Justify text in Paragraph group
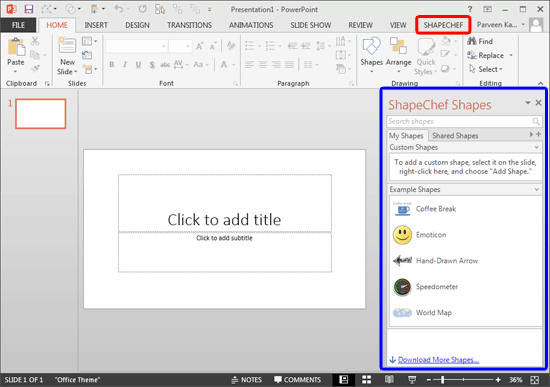This screenshot has width=550, height=387. [x=289, y=65]
